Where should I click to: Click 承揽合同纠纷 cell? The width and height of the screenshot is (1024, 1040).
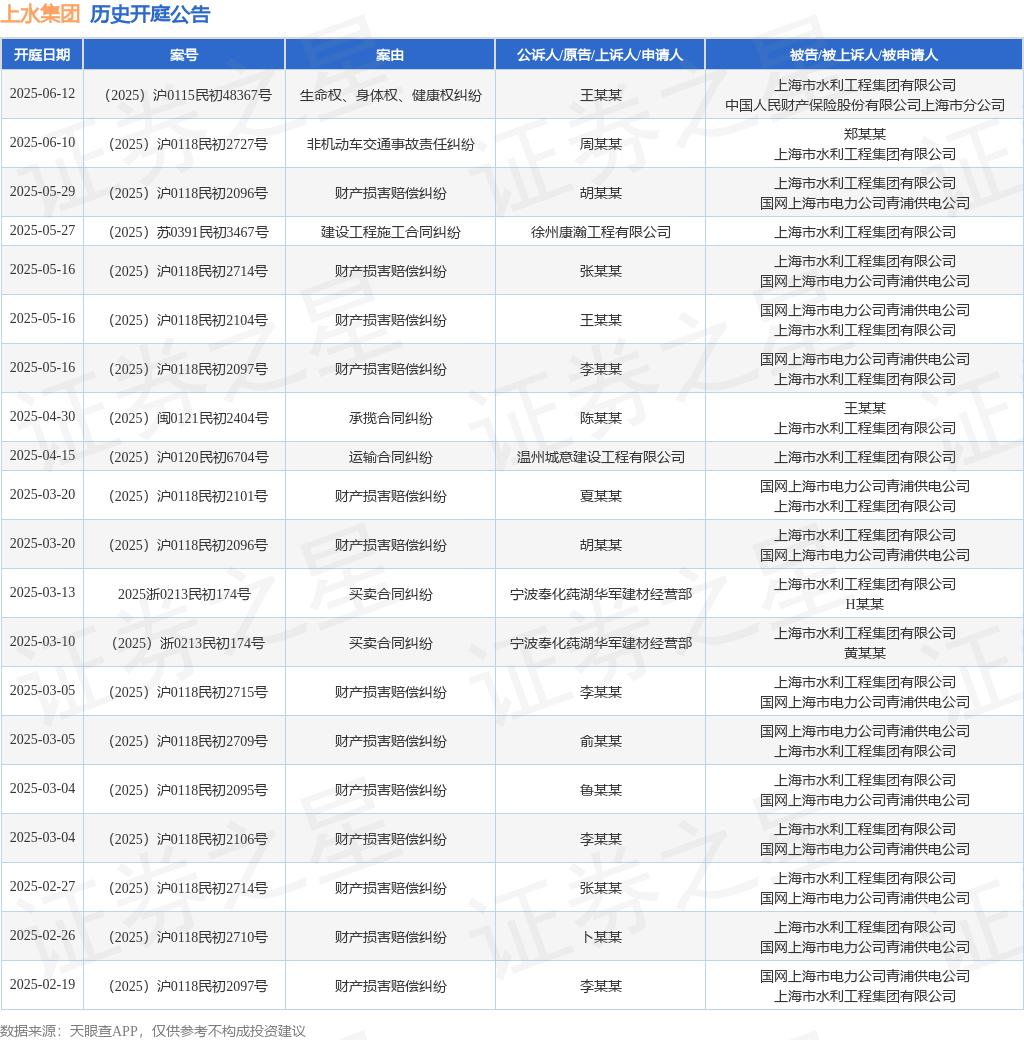click(x=391, y=419)
